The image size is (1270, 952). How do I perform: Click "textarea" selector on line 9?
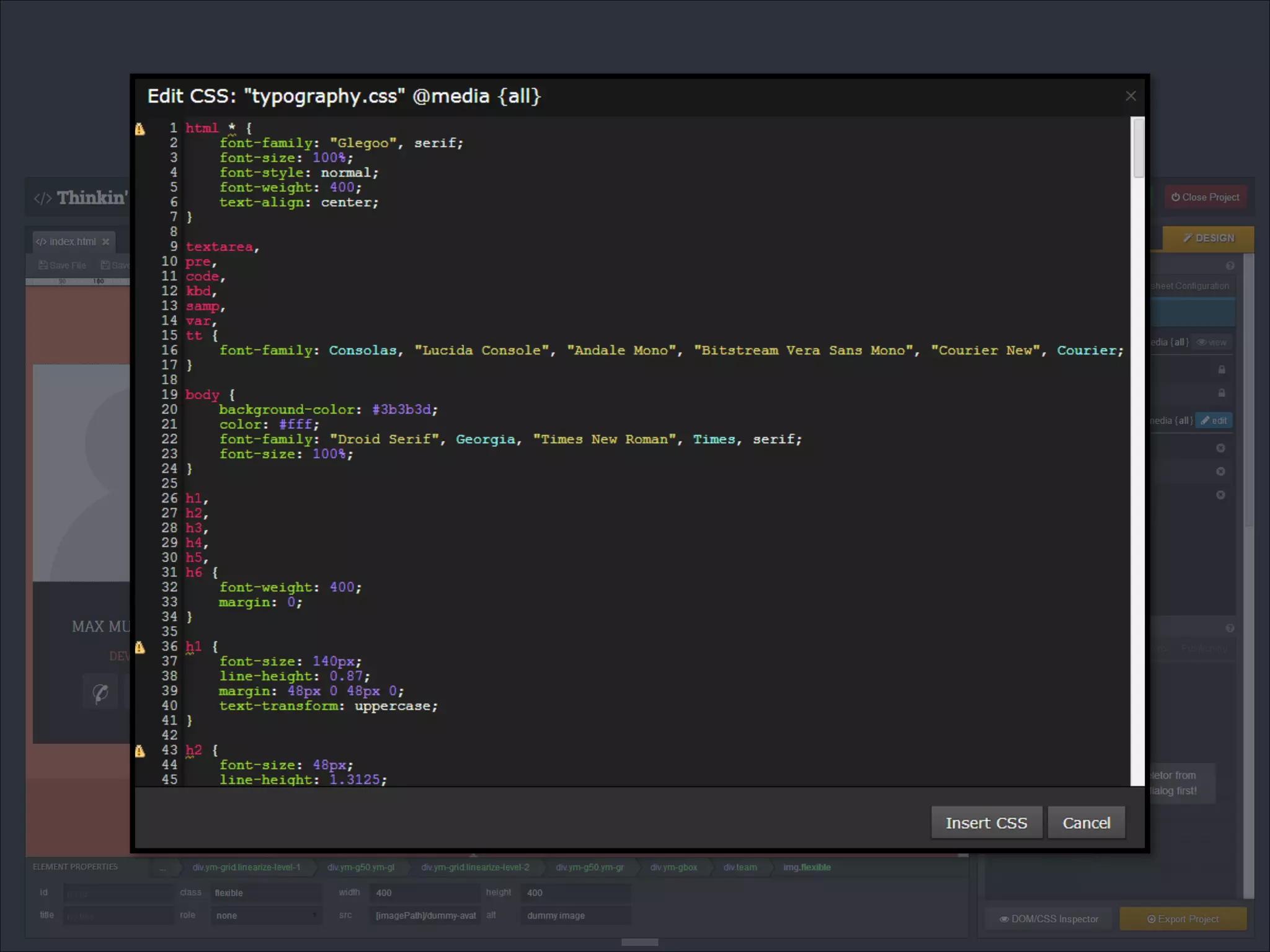coord(219,247)
